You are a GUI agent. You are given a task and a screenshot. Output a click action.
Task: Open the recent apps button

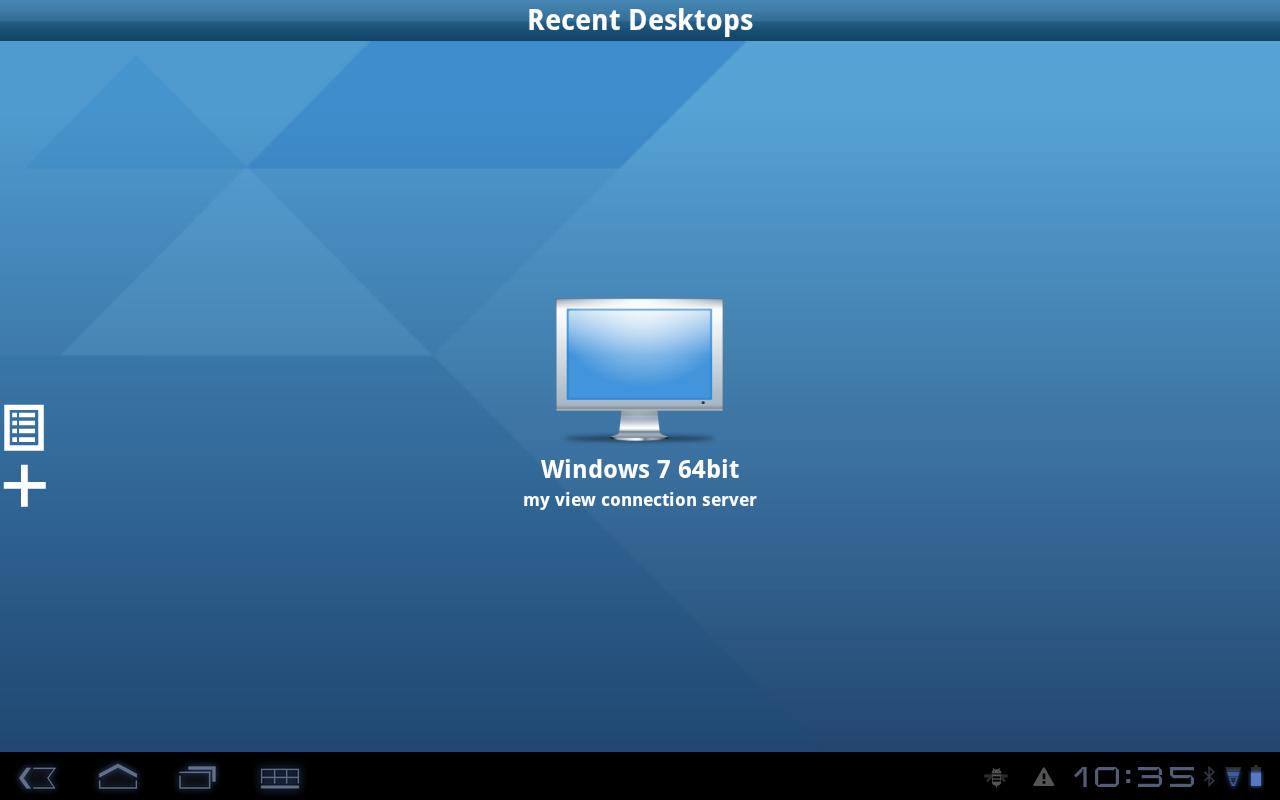tap(197, 777)
